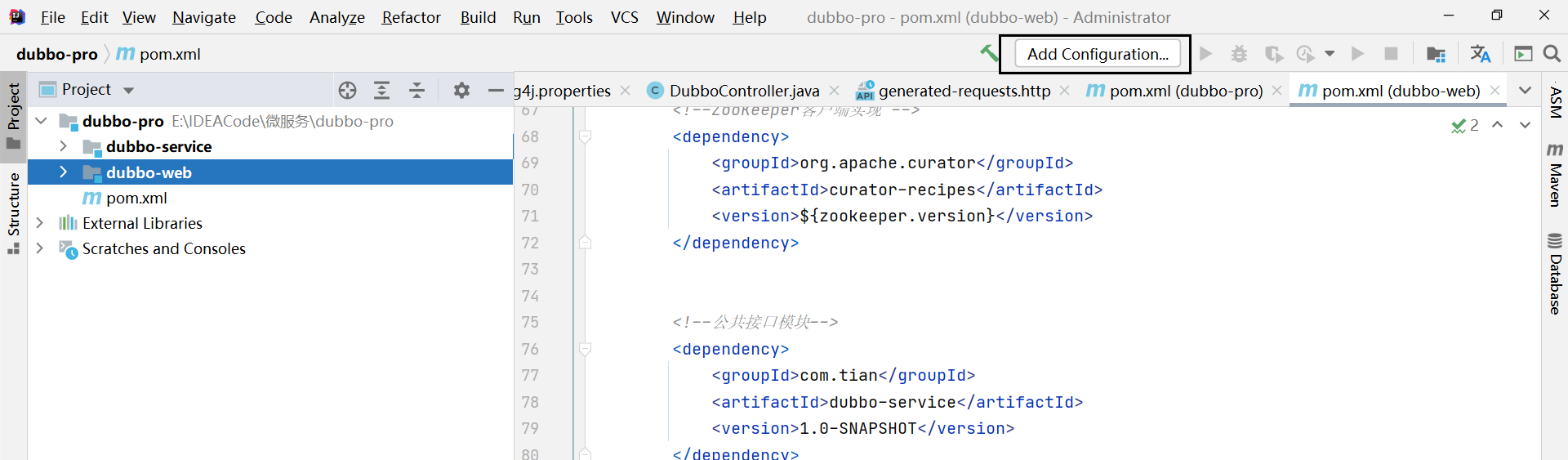Screen dimensions: 1568x460
Task: Click Collapse All icon in Project panel
Action: pos(416,91)
